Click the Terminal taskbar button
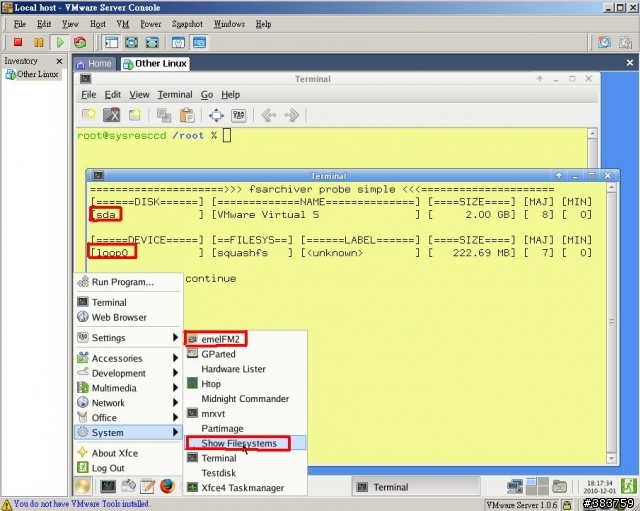The width and height of the screenshot is (640, 511). (416, 487)
